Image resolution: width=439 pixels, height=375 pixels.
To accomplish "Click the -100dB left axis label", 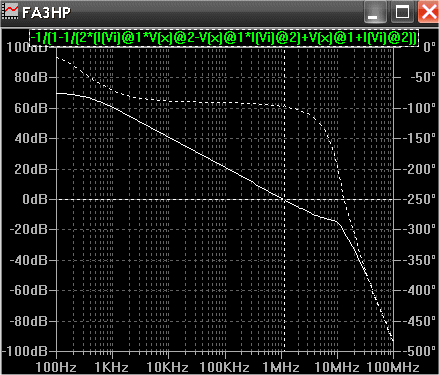I will pos(25,351).
